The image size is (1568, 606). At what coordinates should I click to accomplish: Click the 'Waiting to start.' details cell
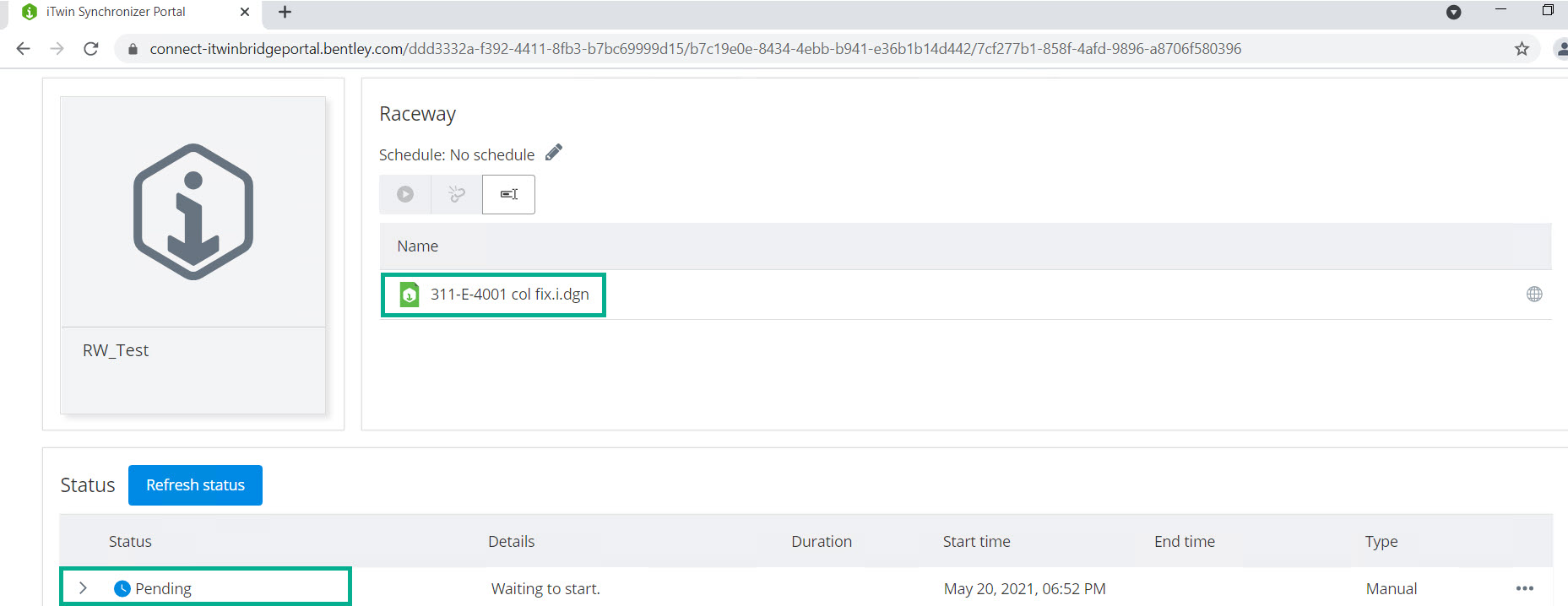pos(545,588)
